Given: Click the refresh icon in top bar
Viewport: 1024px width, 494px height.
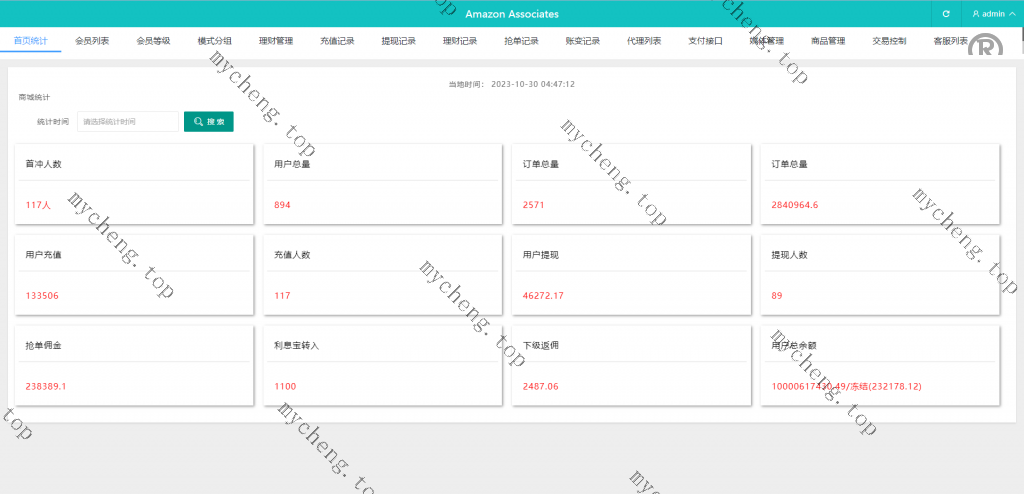Looking at the screenshot, I should (x=946, y=14).
